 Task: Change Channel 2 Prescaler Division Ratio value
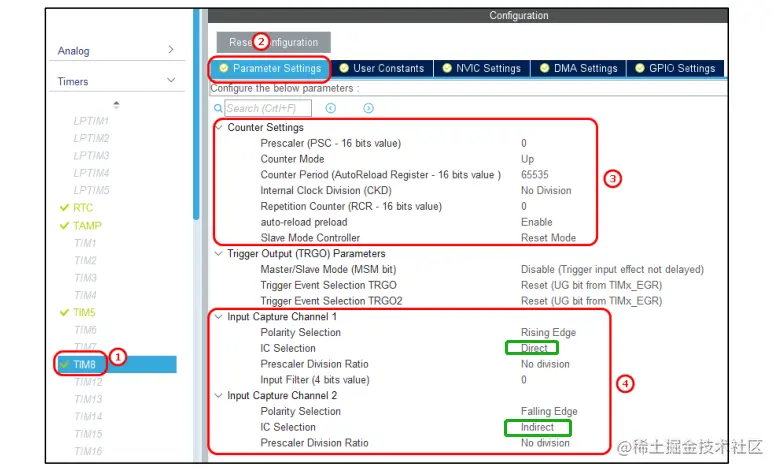pyautogui.click(x=545, y=443)
